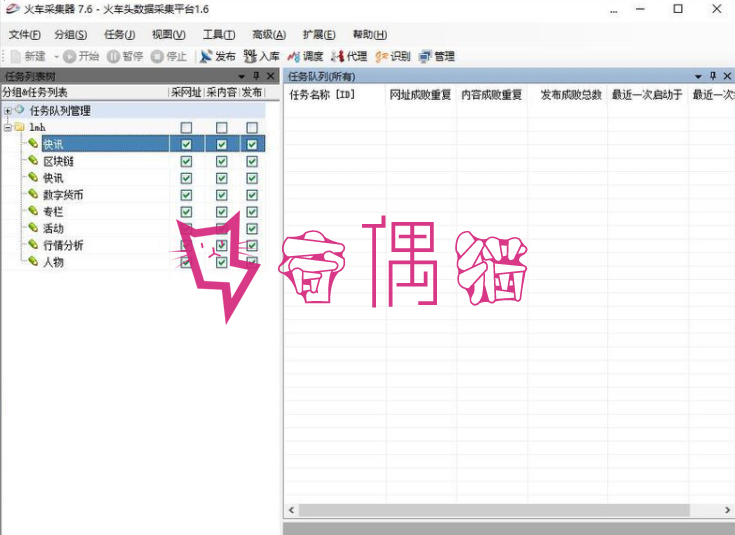Close the 任务队列(所有) panel
The height and width of the screenshot is (535, 735).
tap(727, 76)
